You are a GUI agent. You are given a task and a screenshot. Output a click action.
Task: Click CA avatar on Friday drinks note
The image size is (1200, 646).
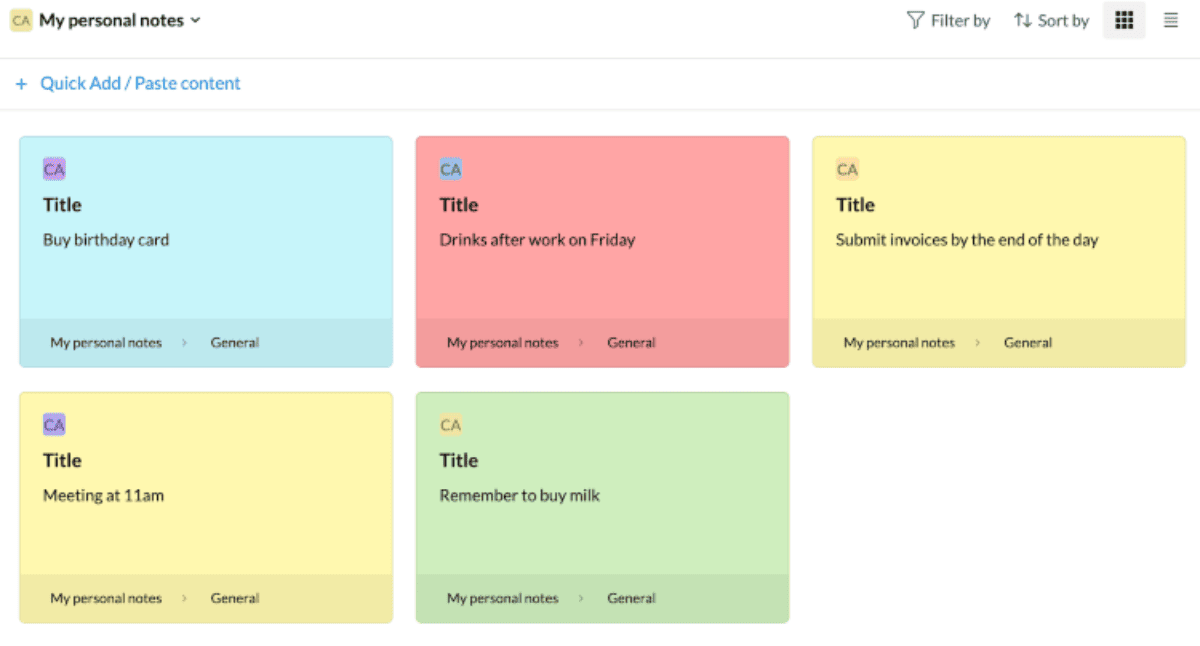(451, 169)
